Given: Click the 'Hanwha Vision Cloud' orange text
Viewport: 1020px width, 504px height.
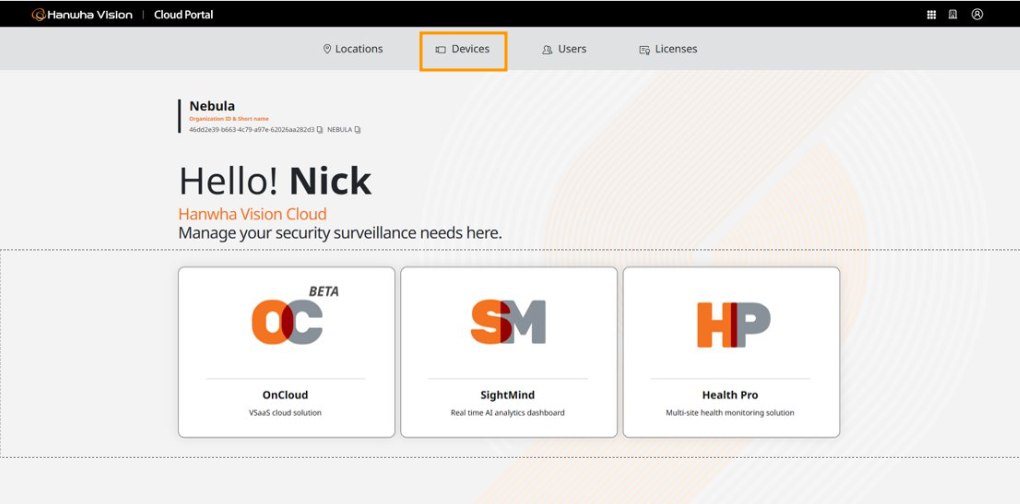Looking at the screenshot, I should pos(252,214).
